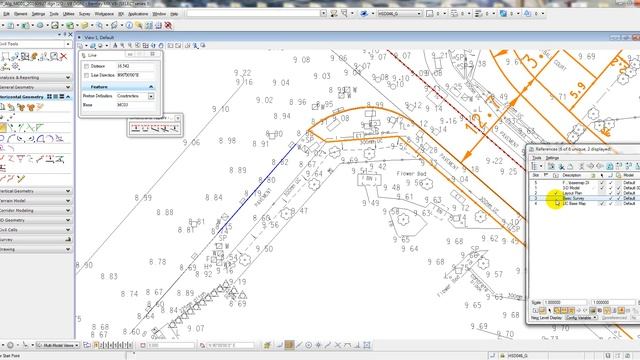Switch Horizontal Geometry to icon grid layout

[49, 97]
